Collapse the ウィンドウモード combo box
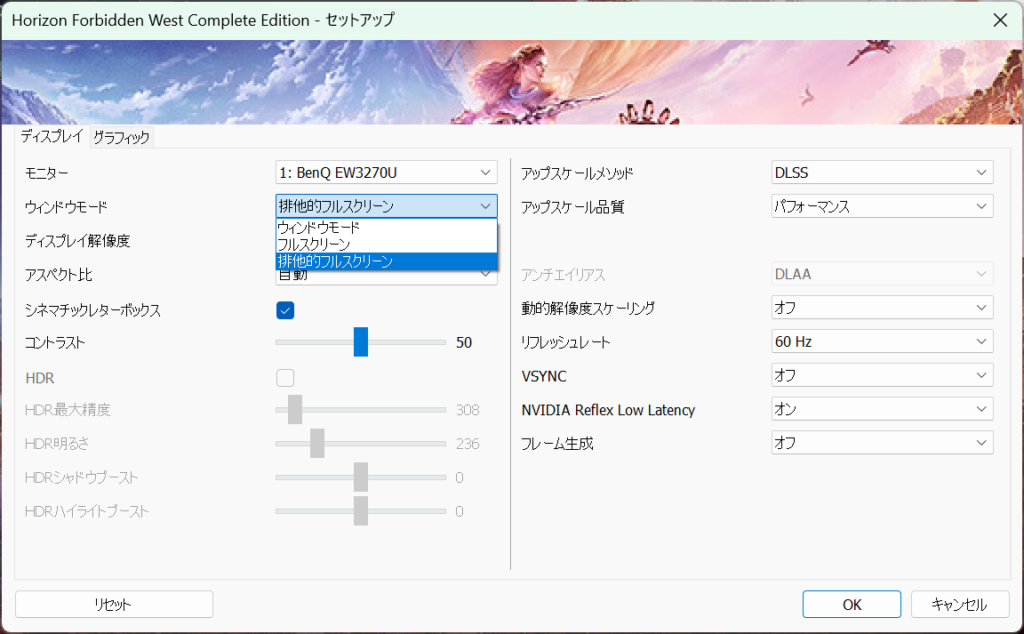This screenshot has height=634, width=1024. [x=485, y=207]
